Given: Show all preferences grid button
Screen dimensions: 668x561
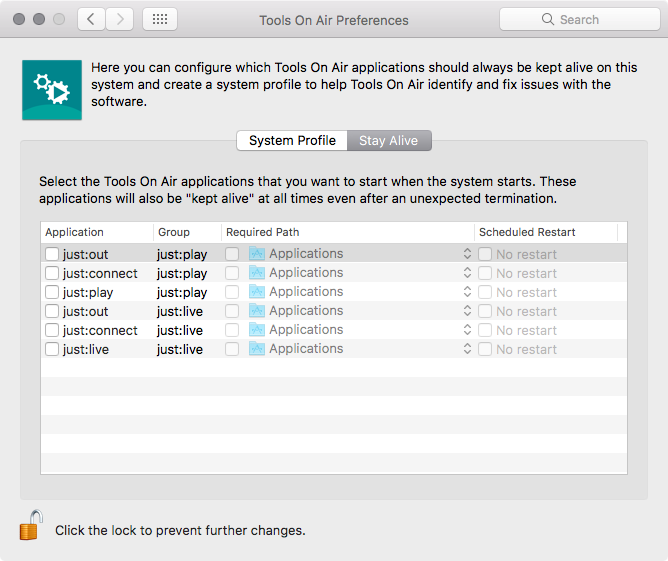Looking at the screenshot, I should click(x=160, y=19).
